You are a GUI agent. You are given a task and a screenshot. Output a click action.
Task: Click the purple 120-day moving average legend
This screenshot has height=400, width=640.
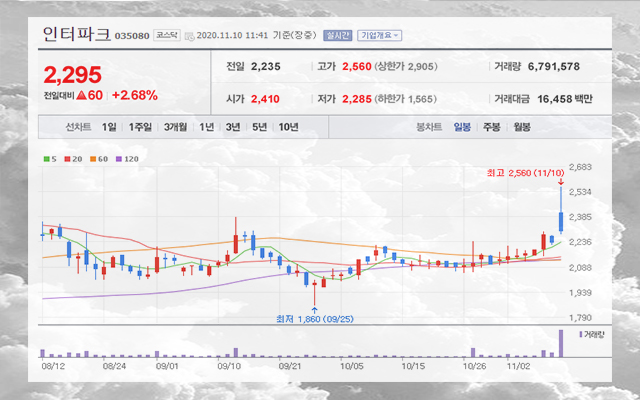click(127, 159)
